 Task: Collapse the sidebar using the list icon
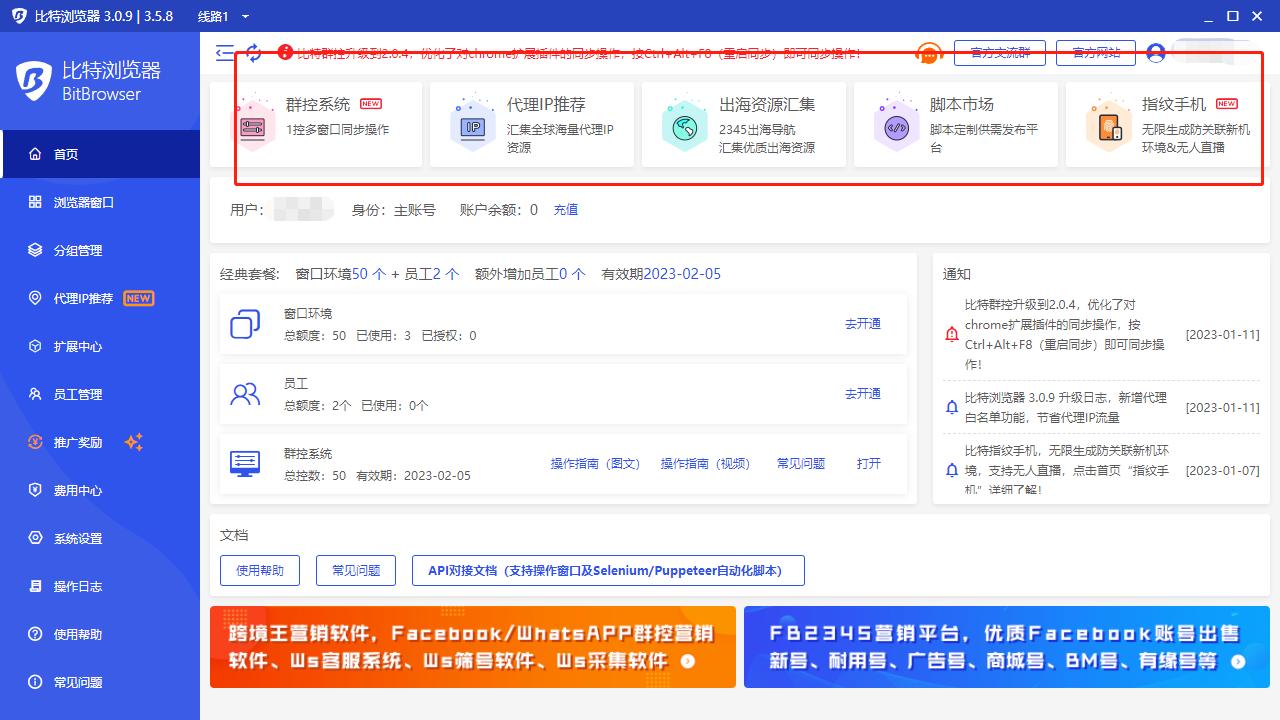coord(225,54)
